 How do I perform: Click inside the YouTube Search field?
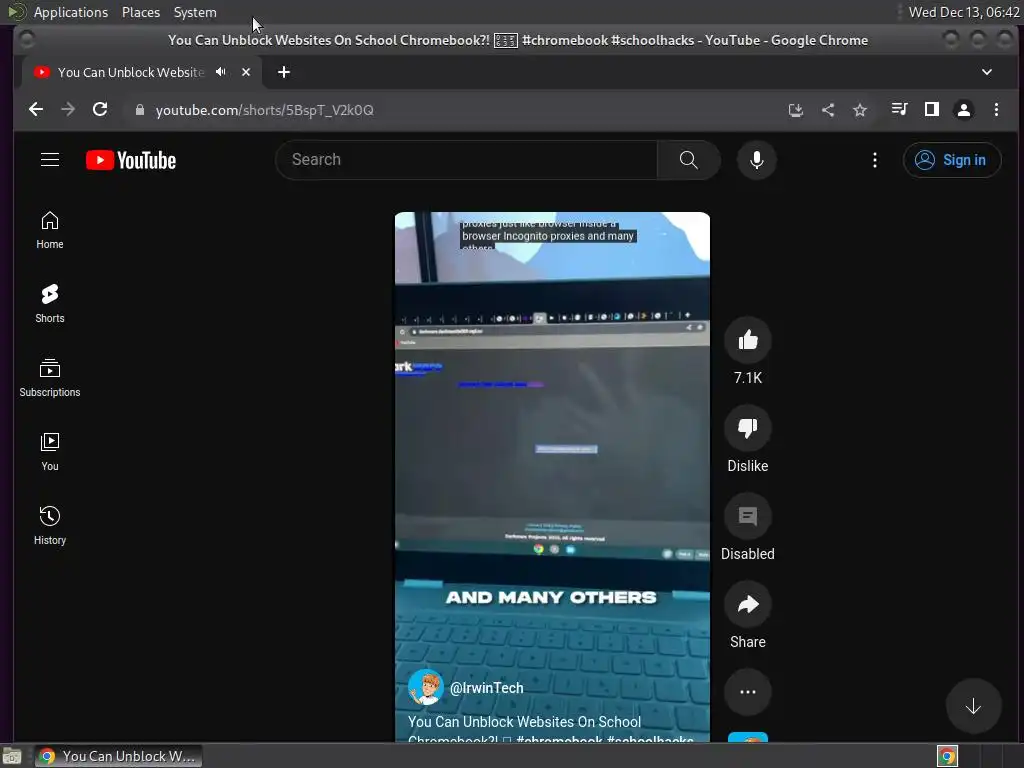pyautogui.click(x=467, y=160)
